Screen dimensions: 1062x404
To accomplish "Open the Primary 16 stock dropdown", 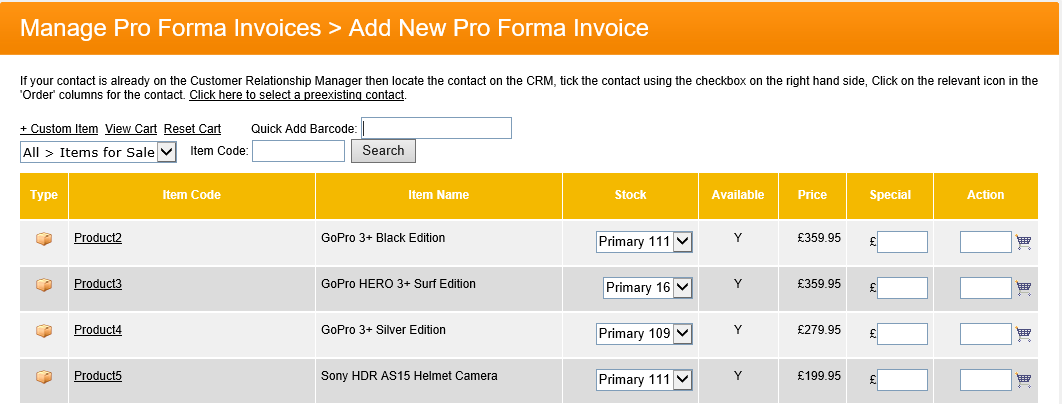I will 648,288.
